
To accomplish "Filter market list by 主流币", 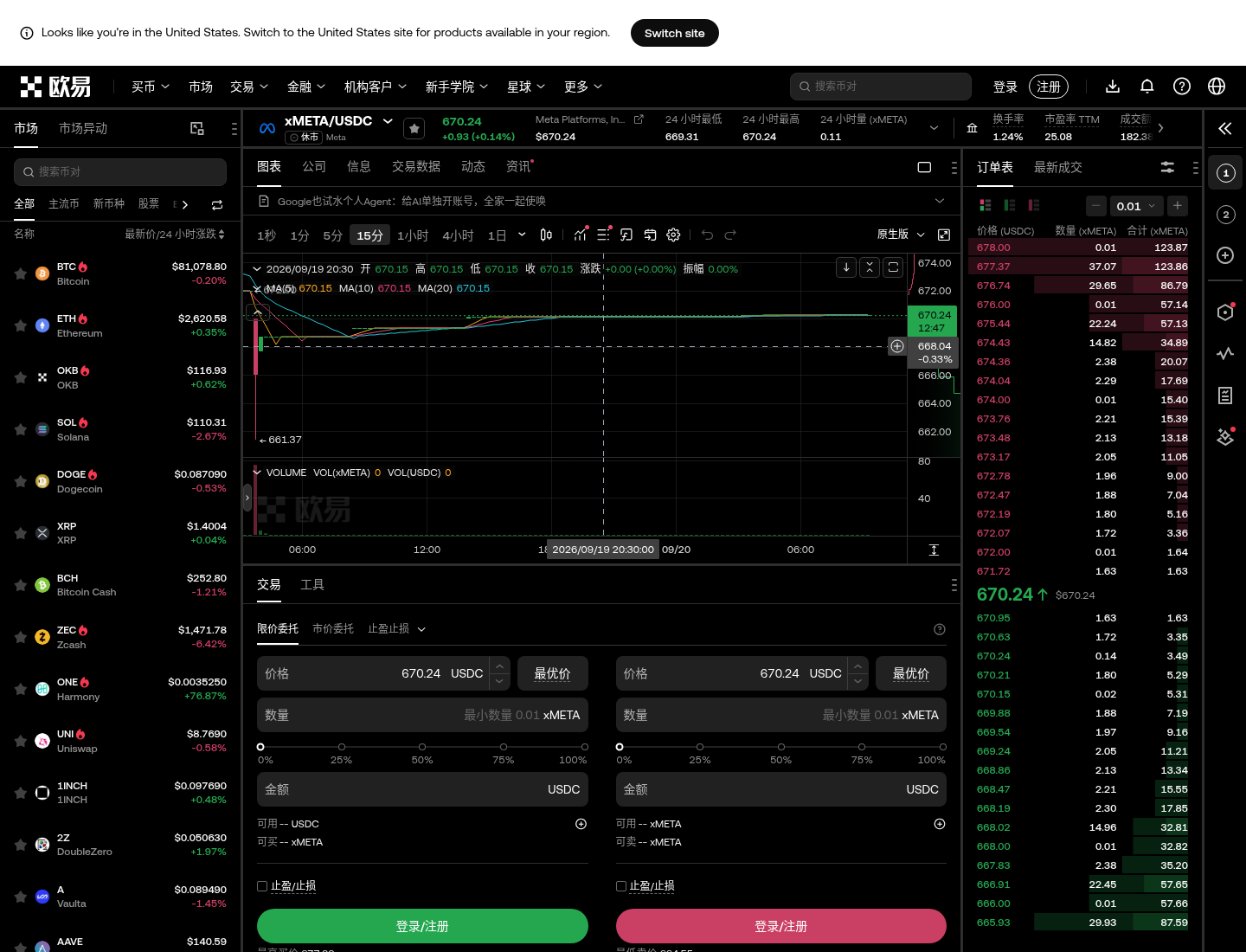I will [x=64, y=203].
